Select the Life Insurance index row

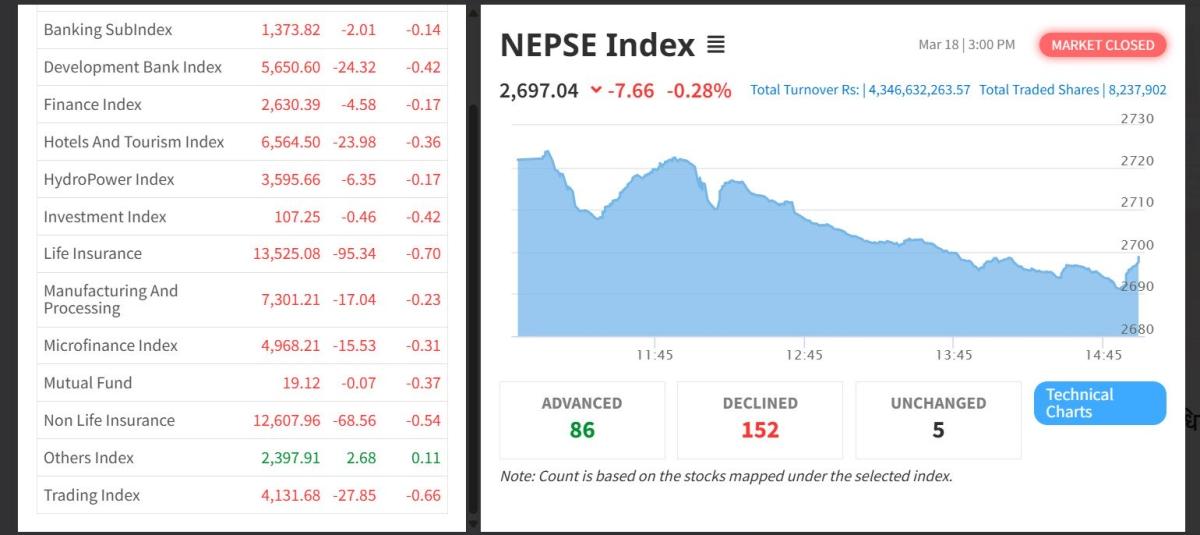point(93,254)
